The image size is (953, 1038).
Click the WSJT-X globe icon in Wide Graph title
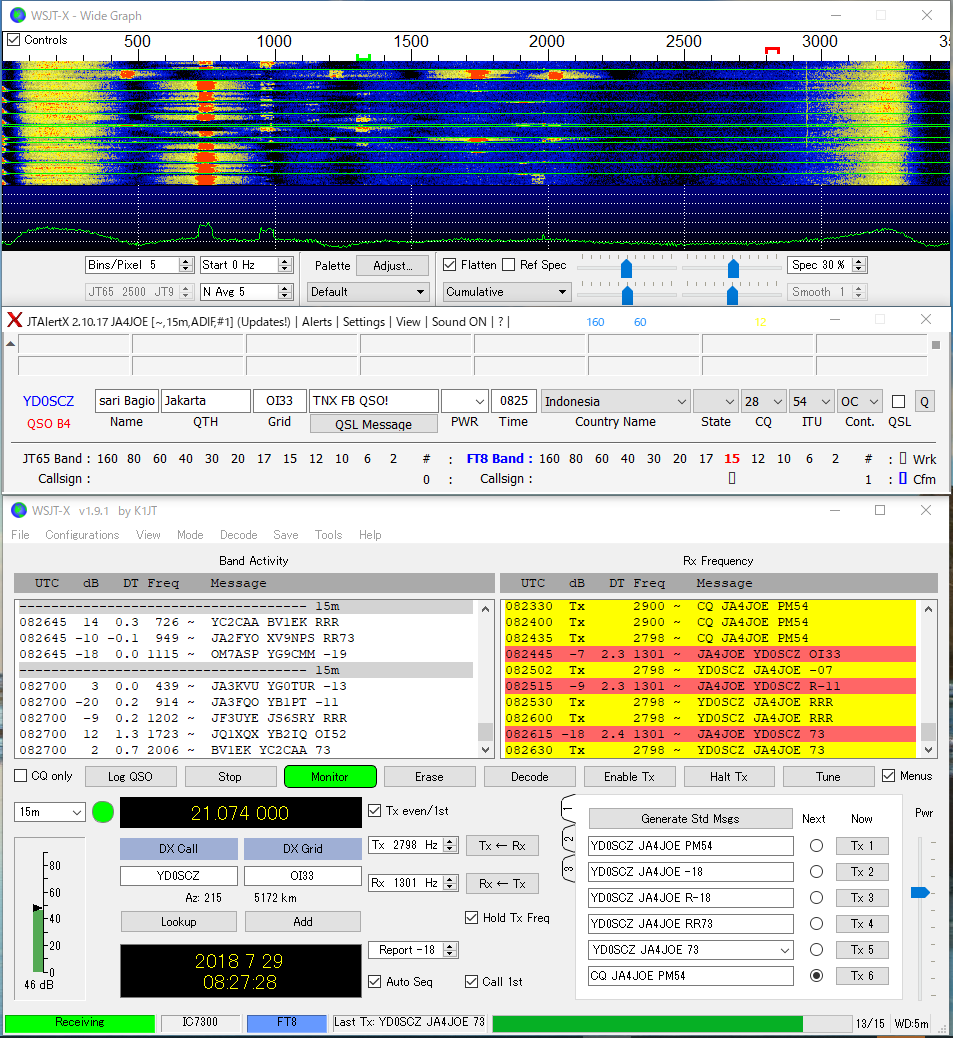(x=17, y=15)
